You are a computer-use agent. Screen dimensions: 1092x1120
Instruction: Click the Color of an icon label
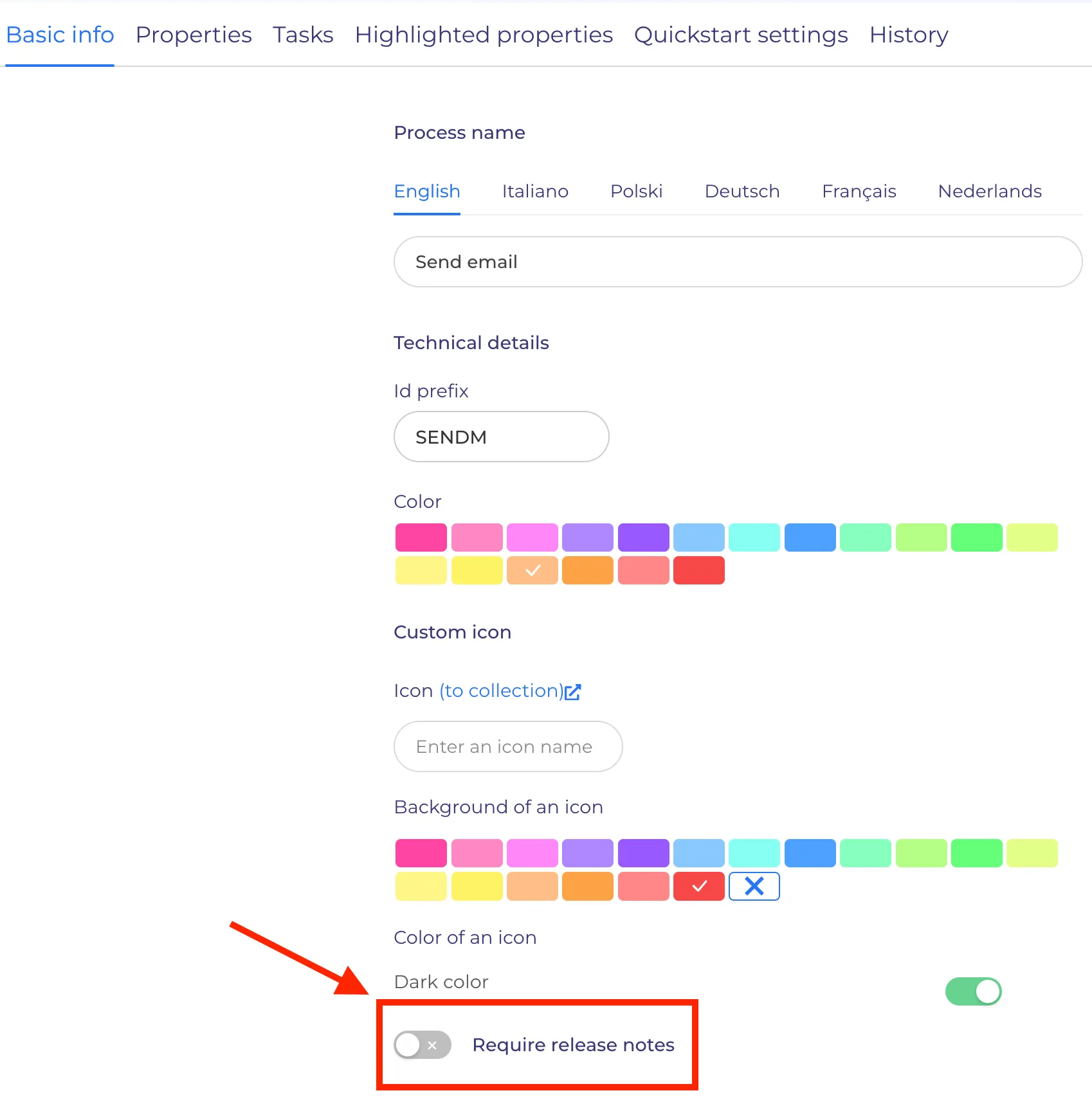coord(465,937)
